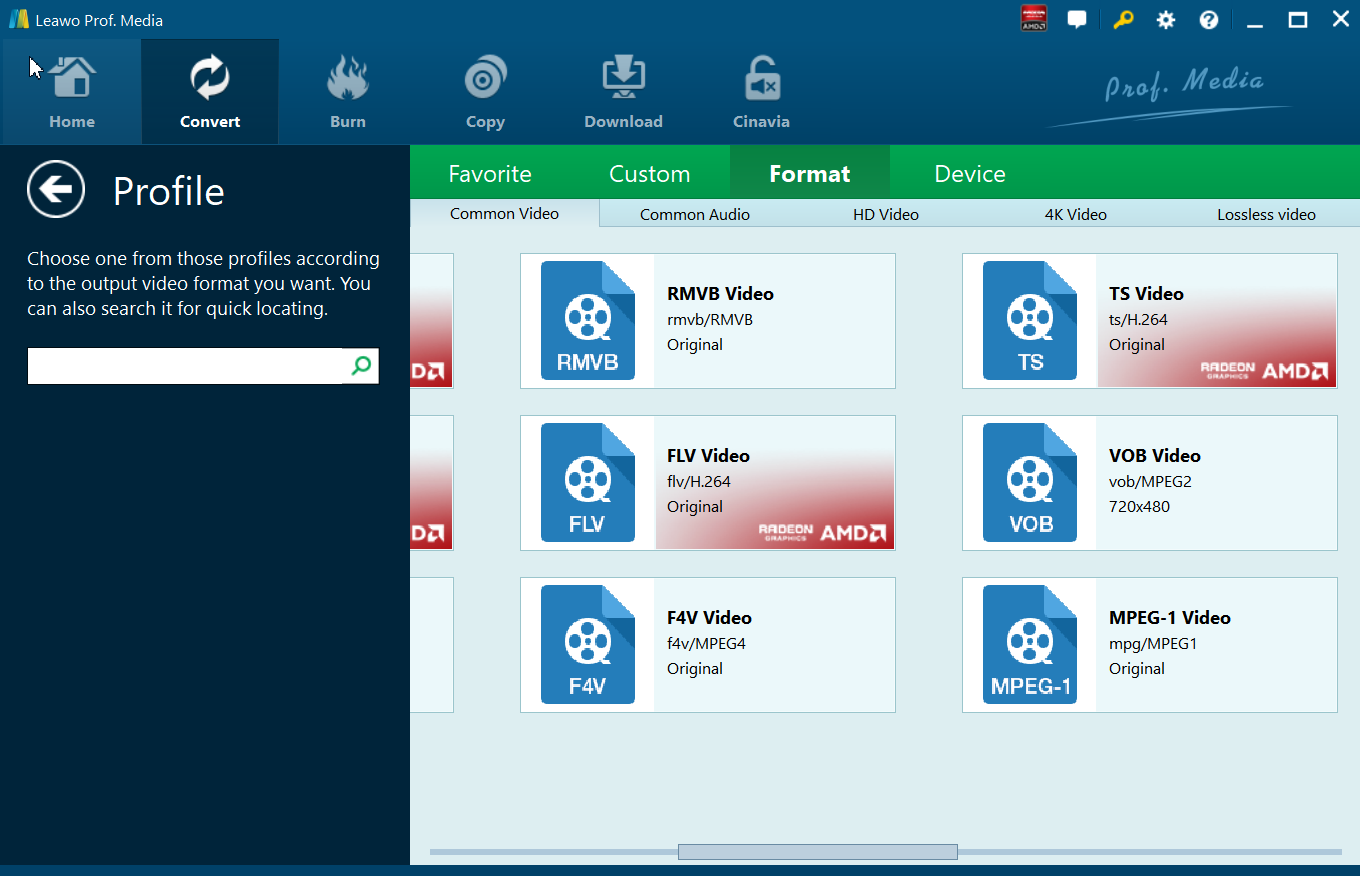
Task: Switch to the Favorite tab
Action: (x=490, y=174)
